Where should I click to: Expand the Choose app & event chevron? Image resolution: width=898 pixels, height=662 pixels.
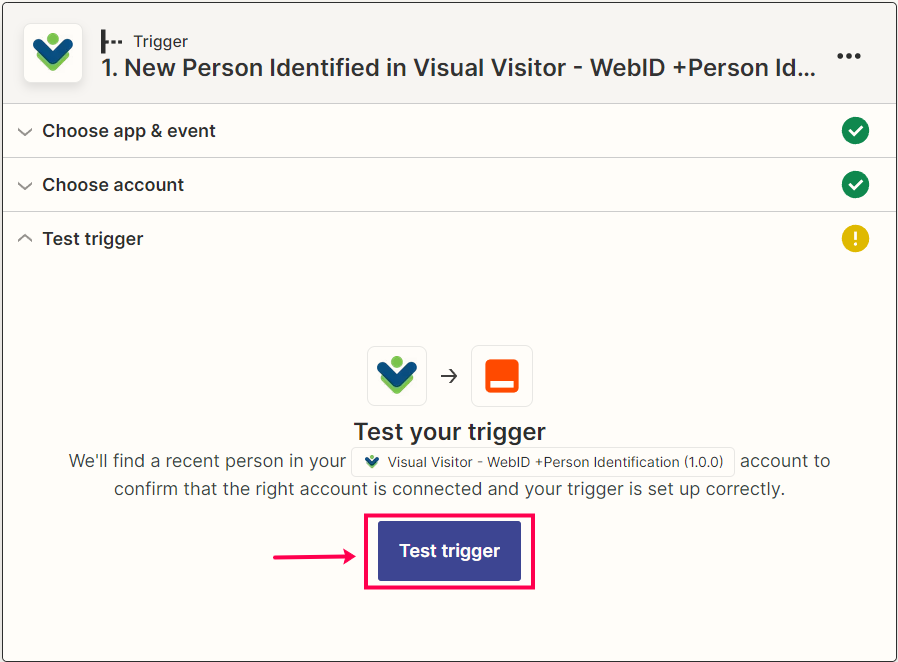click(x=25, y=132)
